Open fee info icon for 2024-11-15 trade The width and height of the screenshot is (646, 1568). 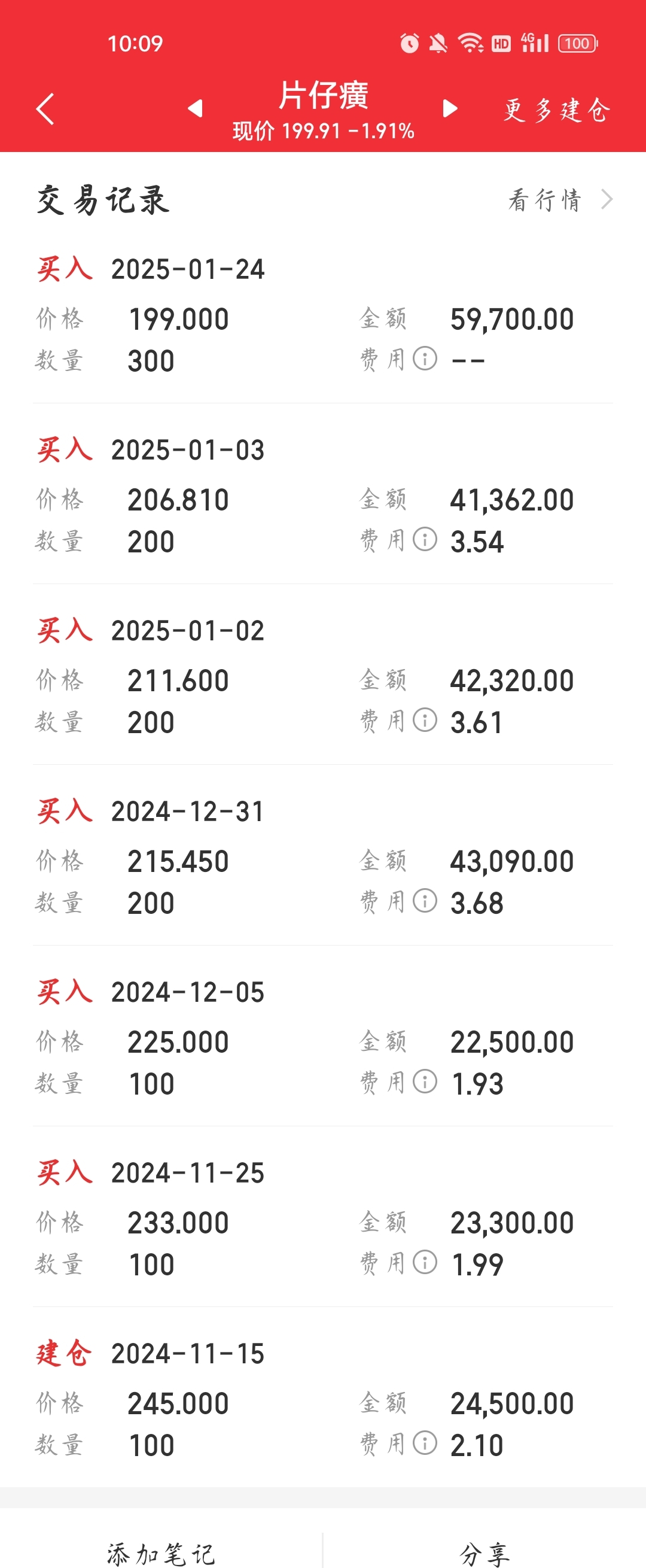coord(425,1443)
